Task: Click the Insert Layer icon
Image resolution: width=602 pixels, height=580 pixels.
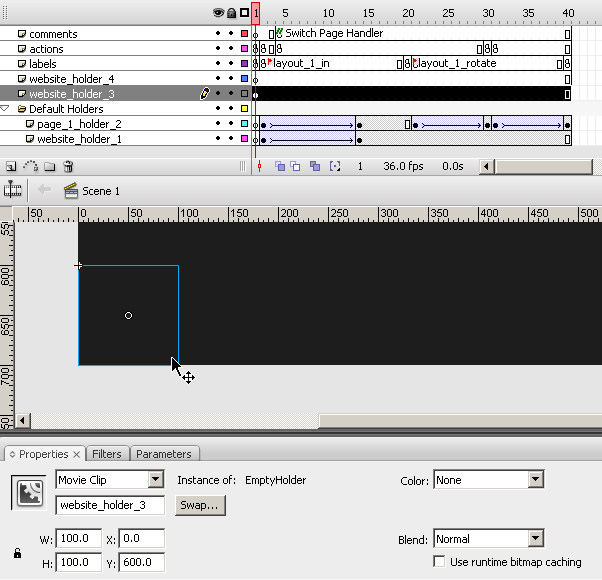Action: click(x=11, y=167)
